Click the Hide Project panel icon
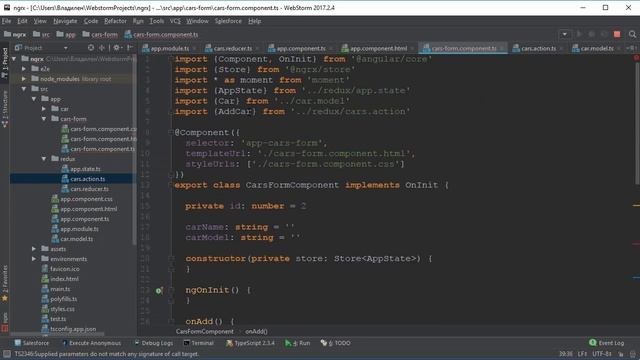Image resolution: width=640 pixels, height=360 pixels. [x=130, y=48]
